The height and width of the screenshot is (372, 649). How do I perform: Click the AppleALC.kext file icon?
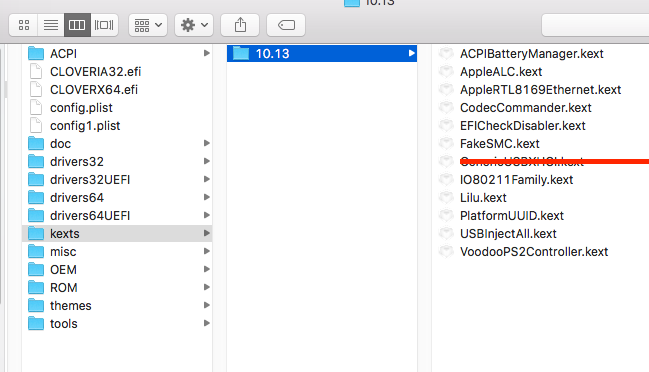click(x=446, y=72)
